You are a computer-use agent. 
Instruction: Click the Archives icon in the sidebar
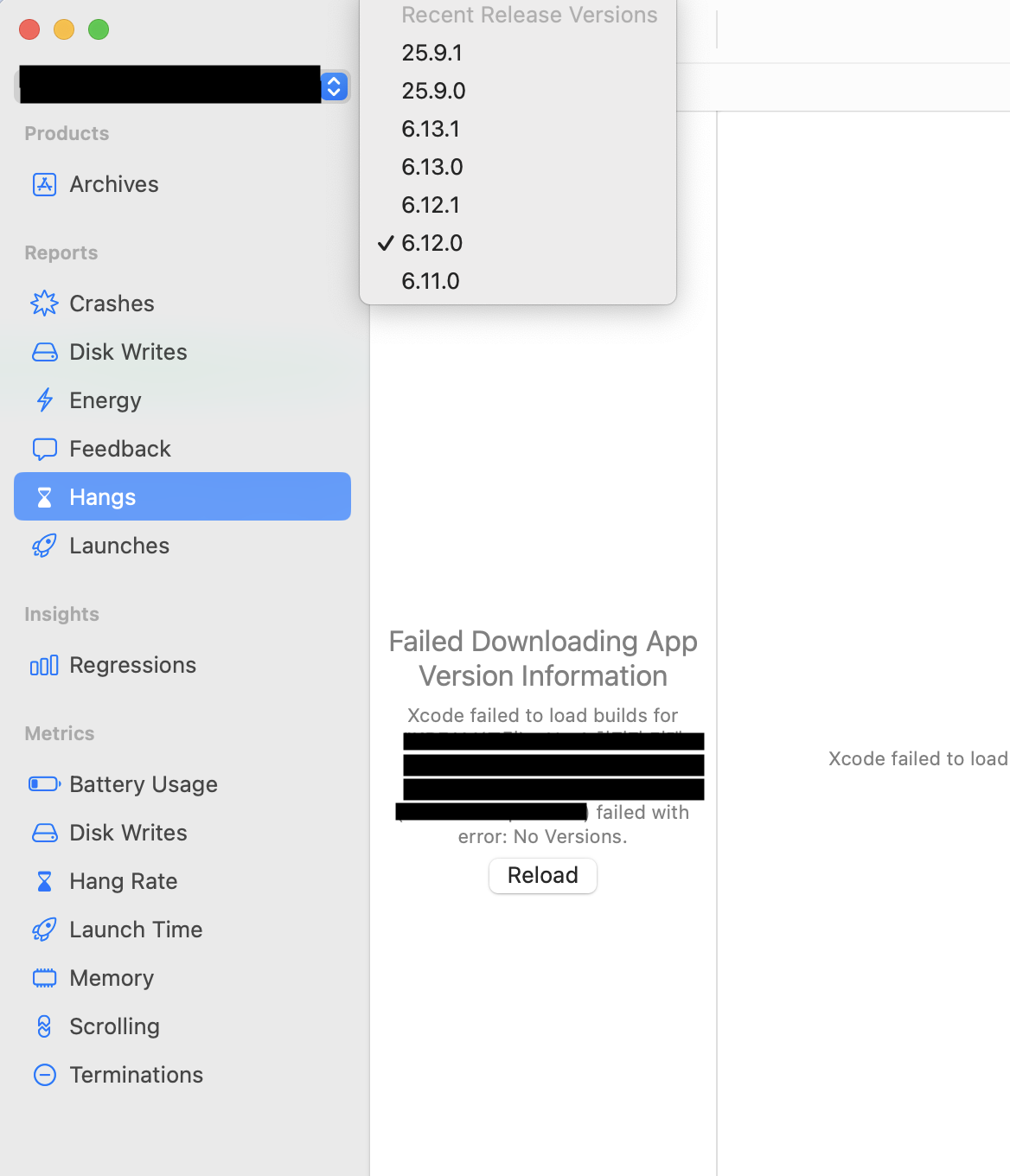pyautogui.click(x=44, y=184)
